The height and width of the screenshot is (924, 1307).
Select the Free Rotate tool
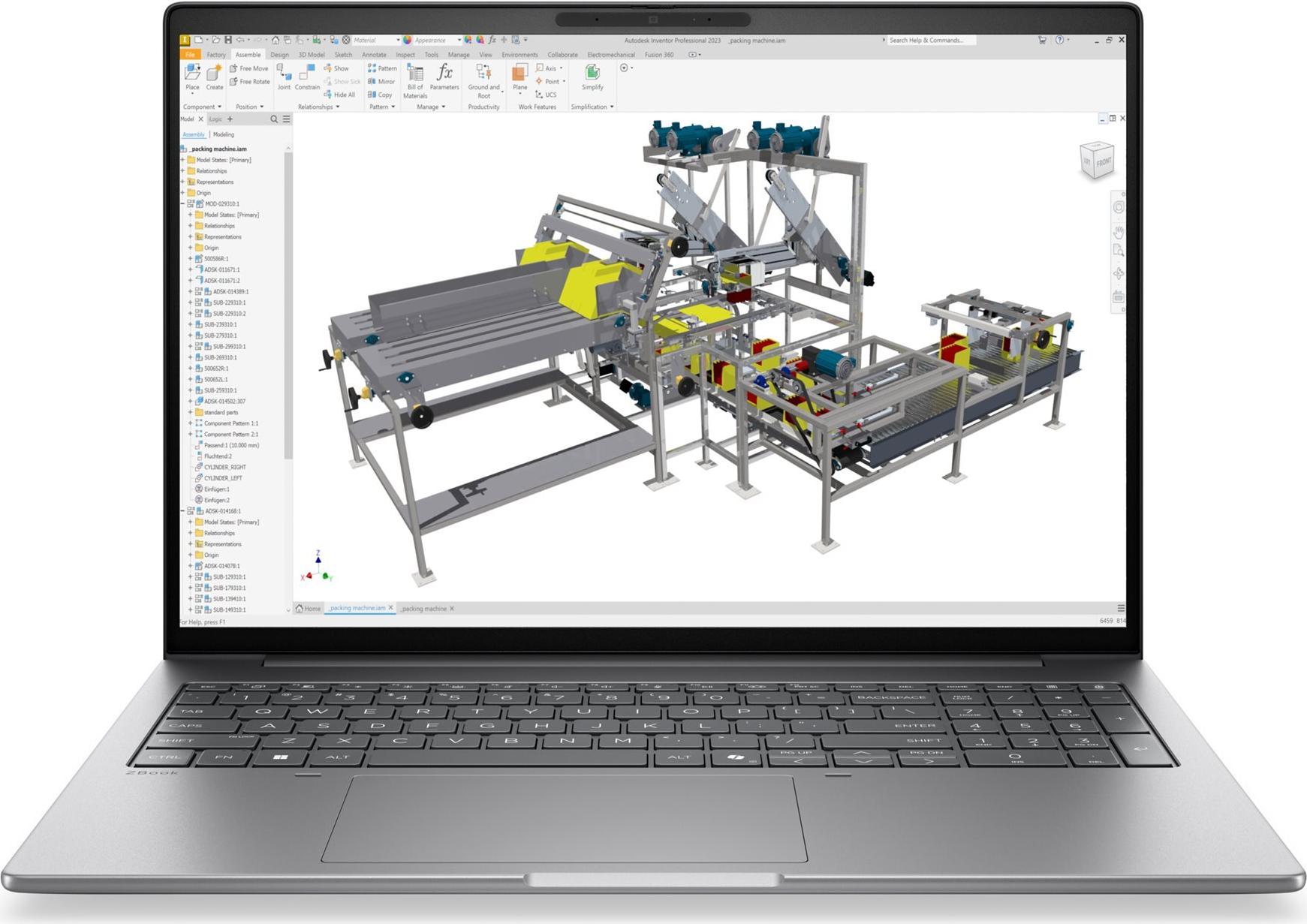point(250,82)
